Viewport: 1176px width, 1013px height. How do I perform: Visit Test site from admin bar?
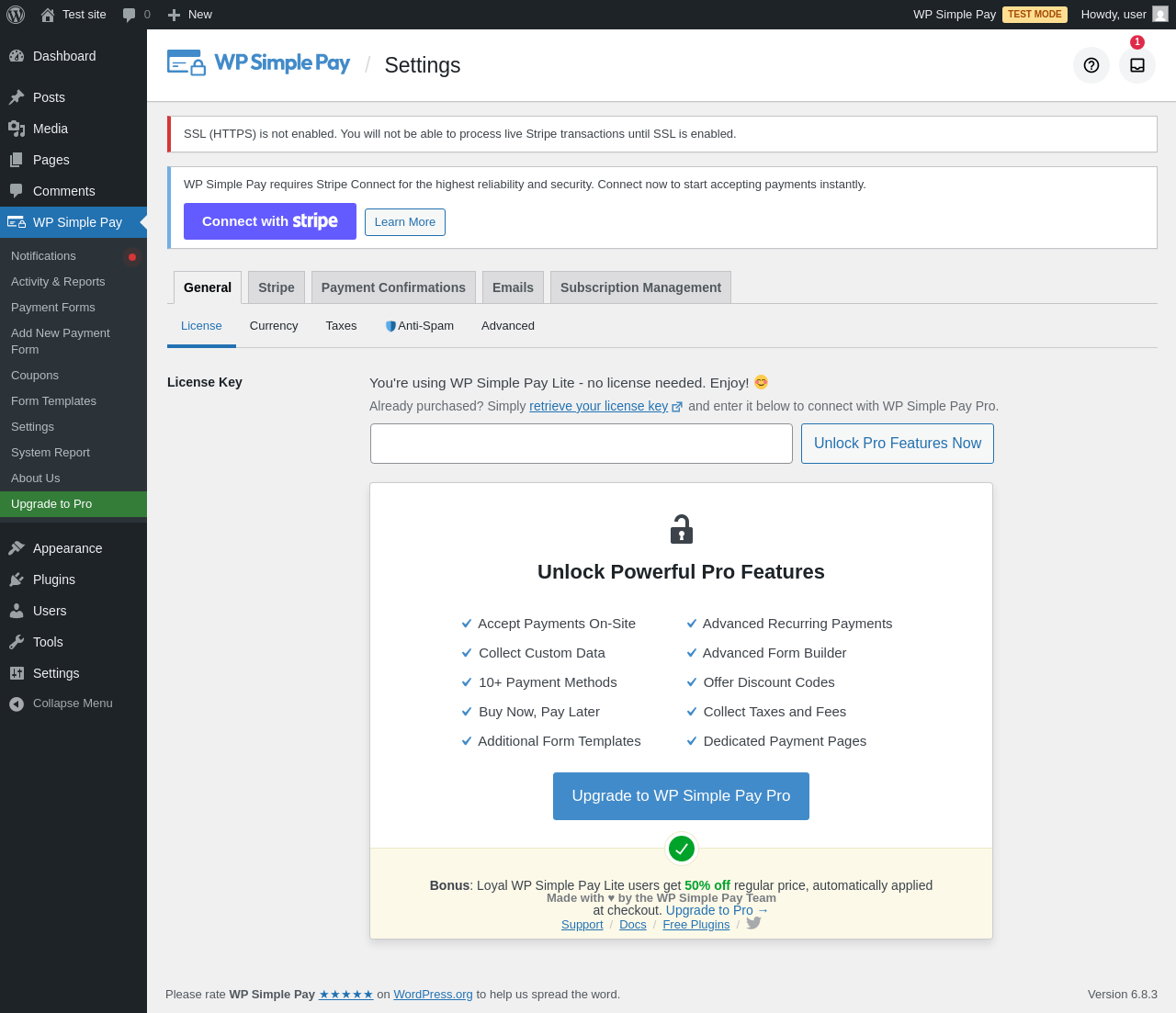tap(73, 15)
